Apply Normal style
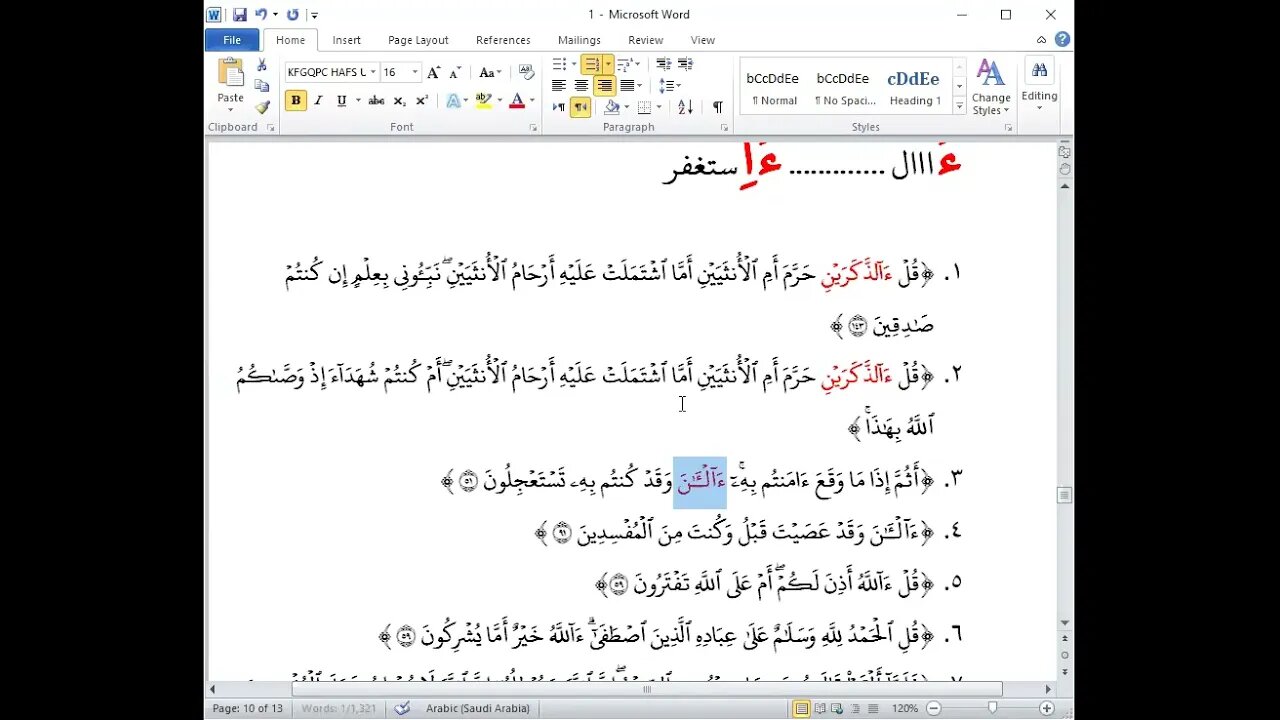The image size is (1280, 720). tap(774, 87)
